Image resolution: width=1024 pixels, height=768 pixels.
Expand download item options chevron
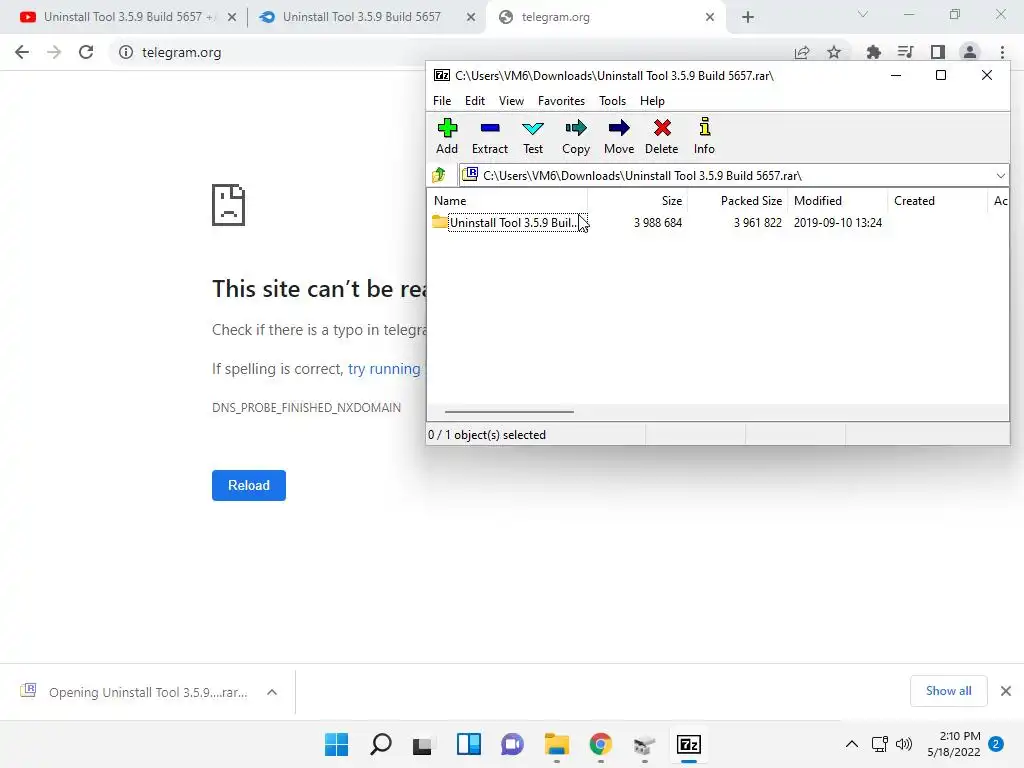click(x=272, y=692)
